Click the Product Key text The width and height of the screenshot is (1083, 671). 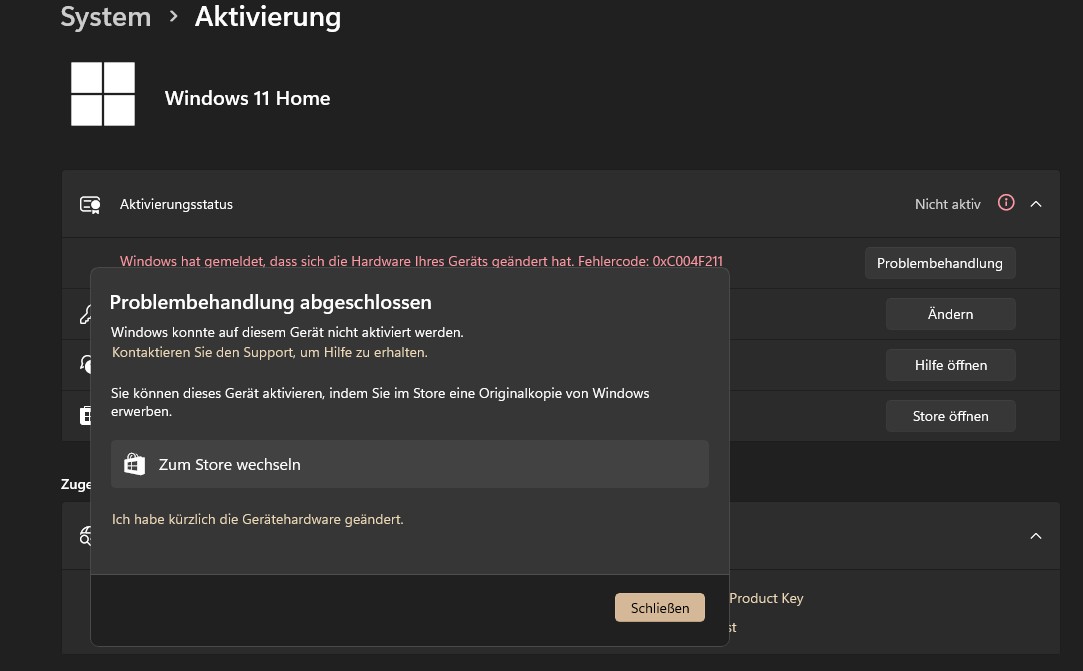tap(766, 598)
